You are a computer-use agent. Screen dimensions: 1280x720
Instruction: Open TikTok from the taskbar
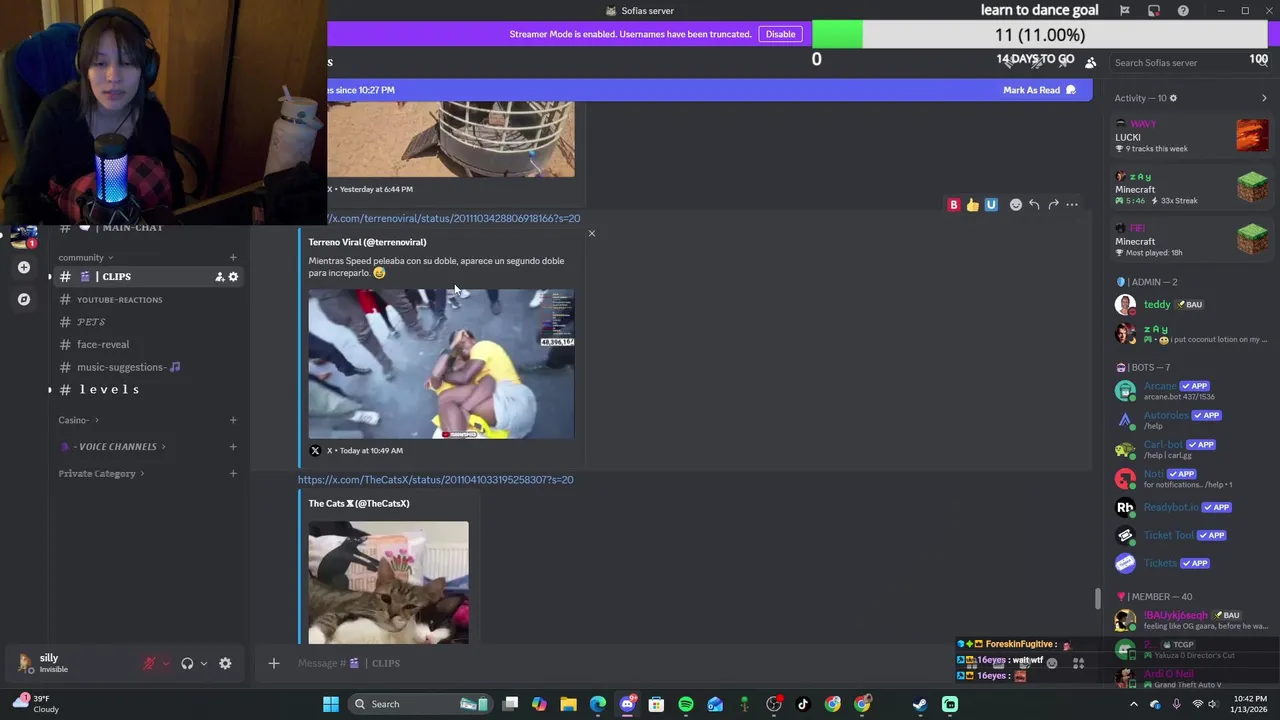803,704
